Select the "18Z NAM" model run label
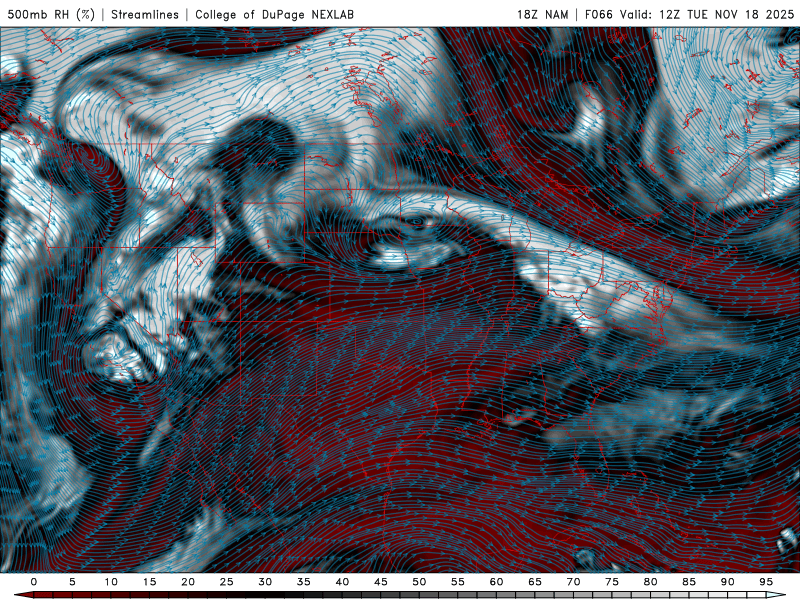The height and width of the screenshot is (600, 800). click(x=542, y=14)
